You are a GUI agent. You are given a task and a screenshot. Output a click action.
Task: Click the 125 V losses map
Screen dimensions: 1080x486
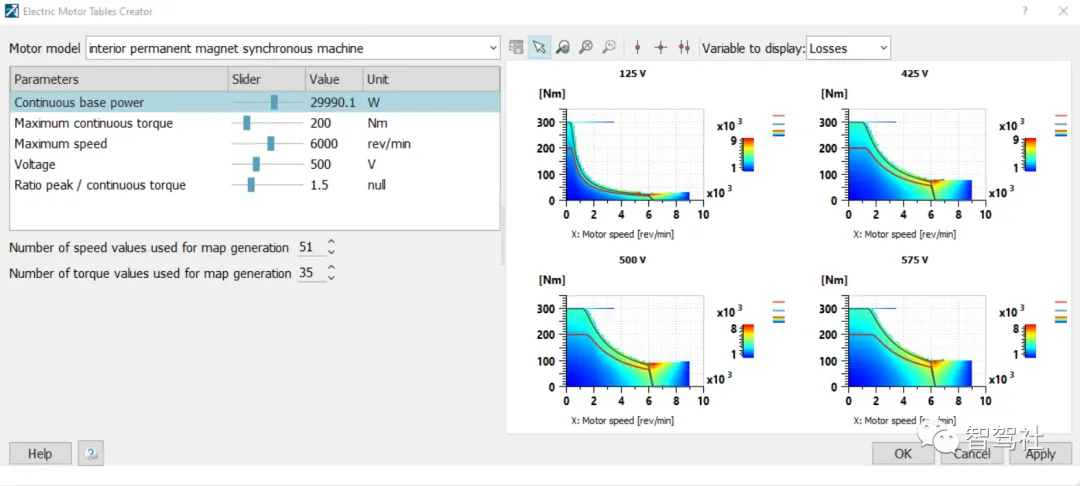point(634,155)
